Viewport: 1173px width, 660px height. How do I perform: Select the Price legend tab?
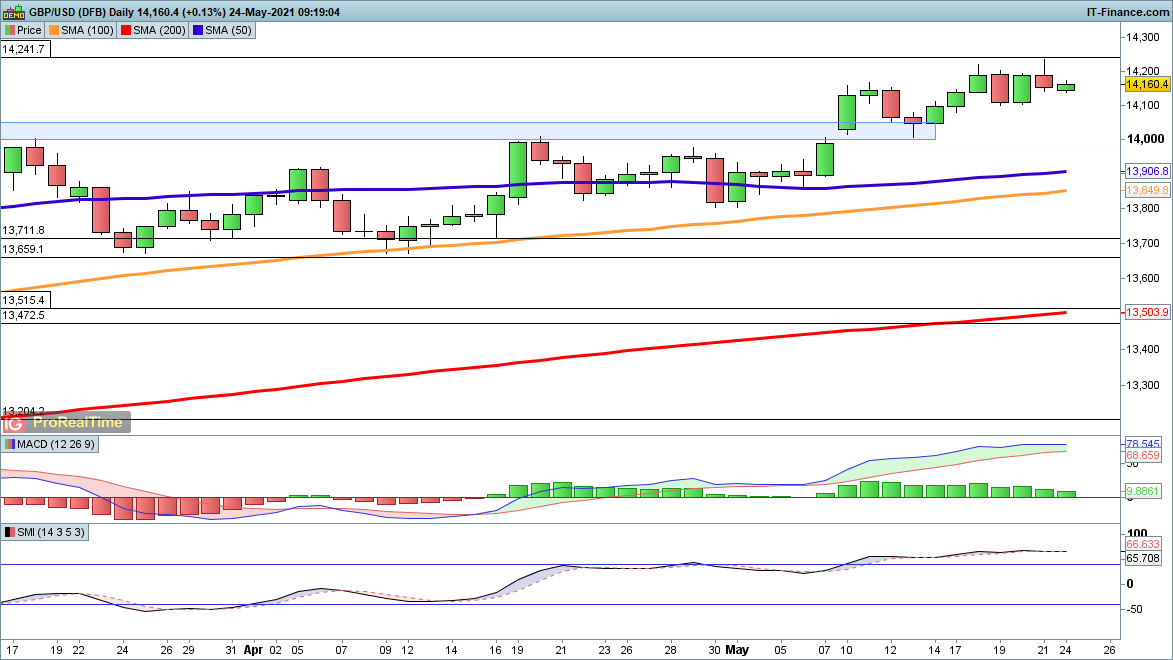tap(23, 30)
